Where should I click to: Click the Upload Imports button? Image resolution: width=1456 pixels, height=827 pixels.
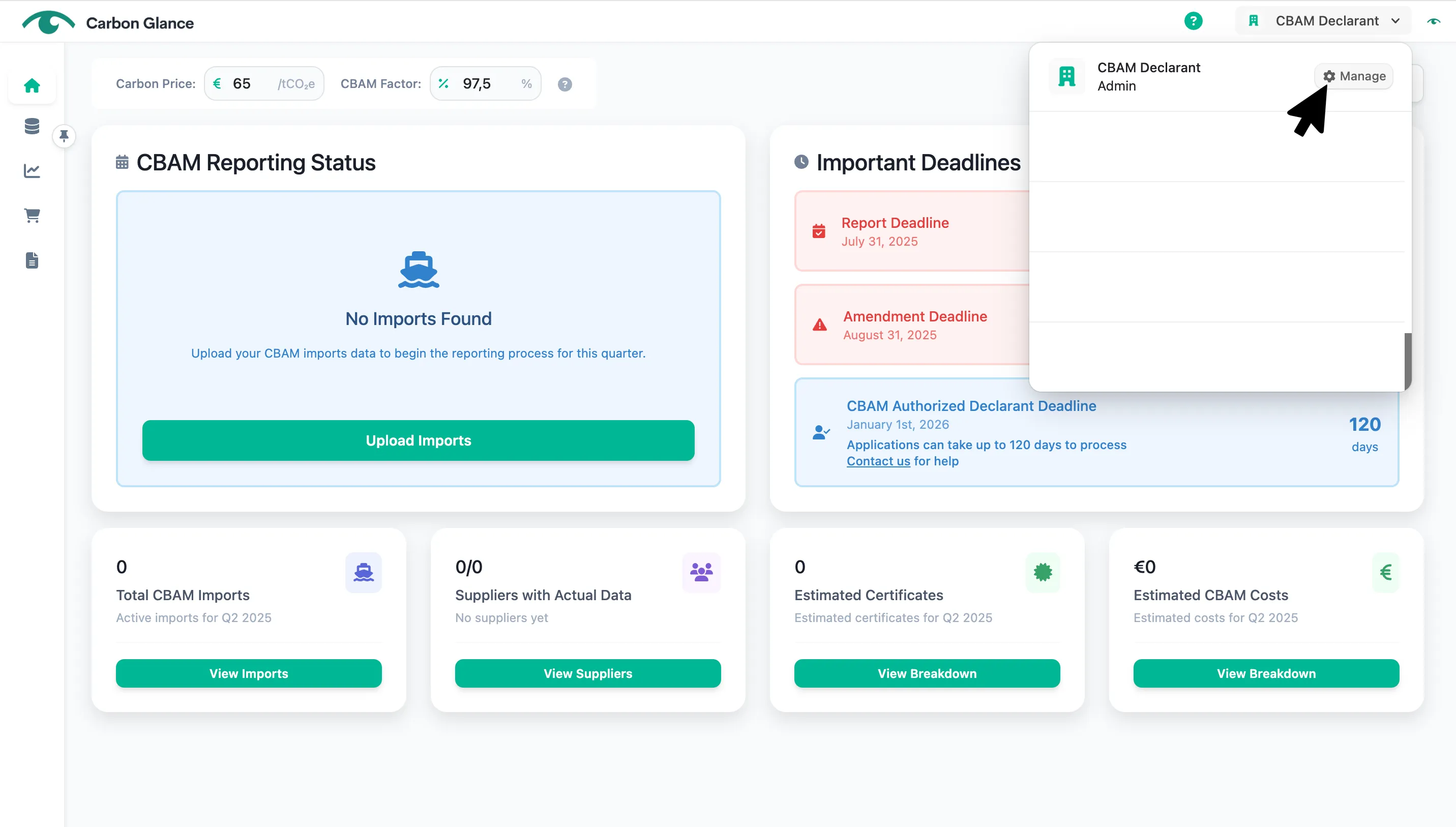coord(419,441)
